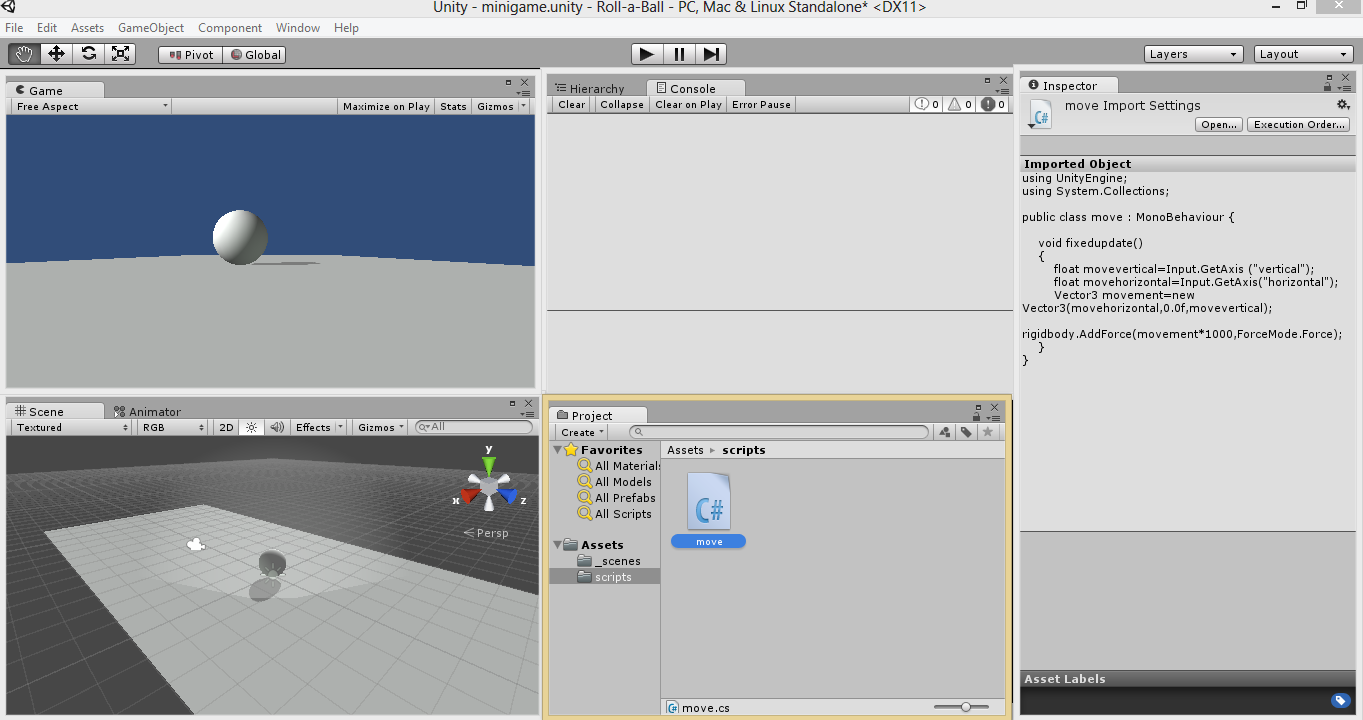Clear the console messages
The image size is (1363, 720).
572,104
